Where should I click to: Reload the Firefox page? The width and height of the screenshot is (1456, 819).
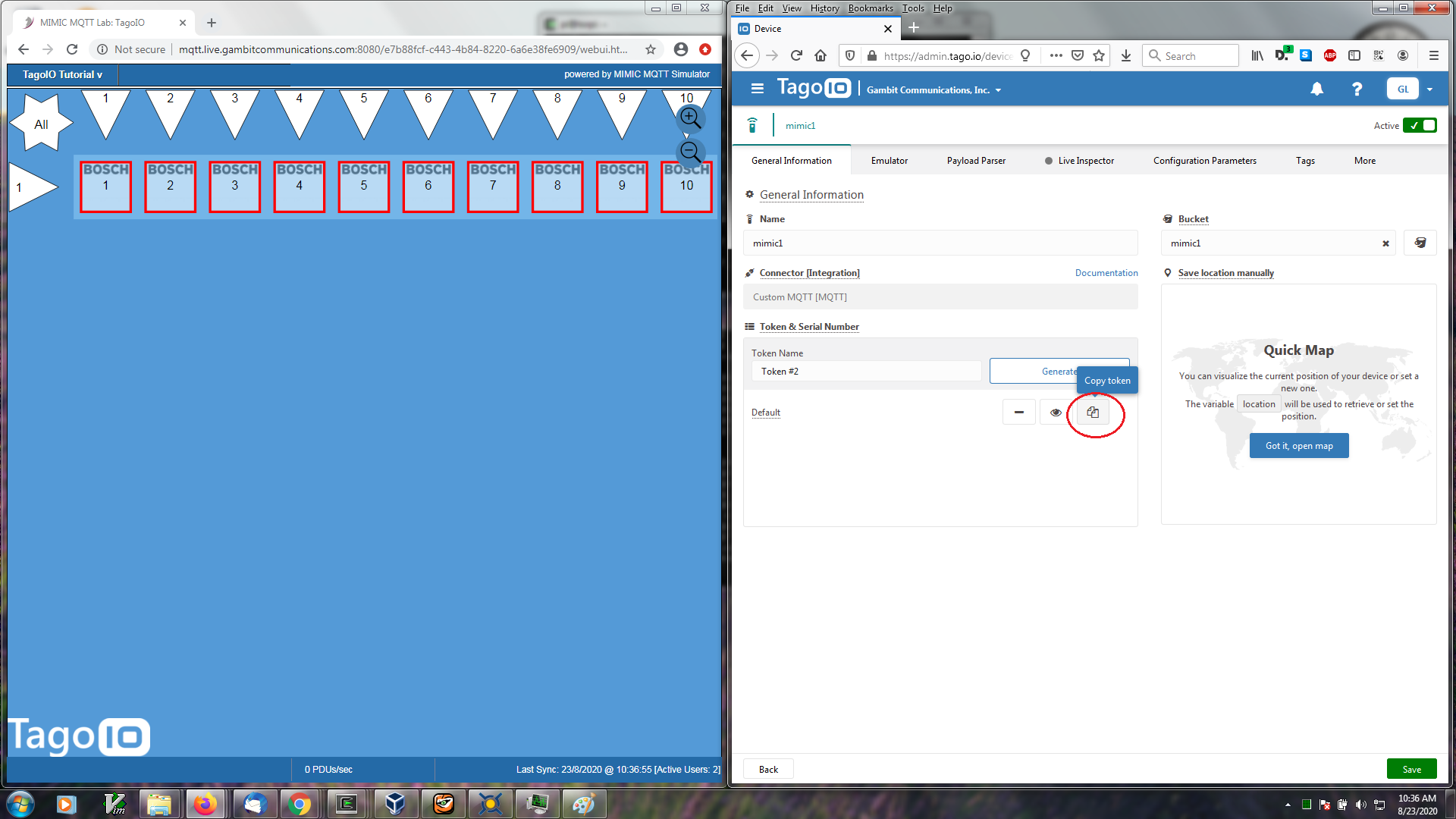796,55
